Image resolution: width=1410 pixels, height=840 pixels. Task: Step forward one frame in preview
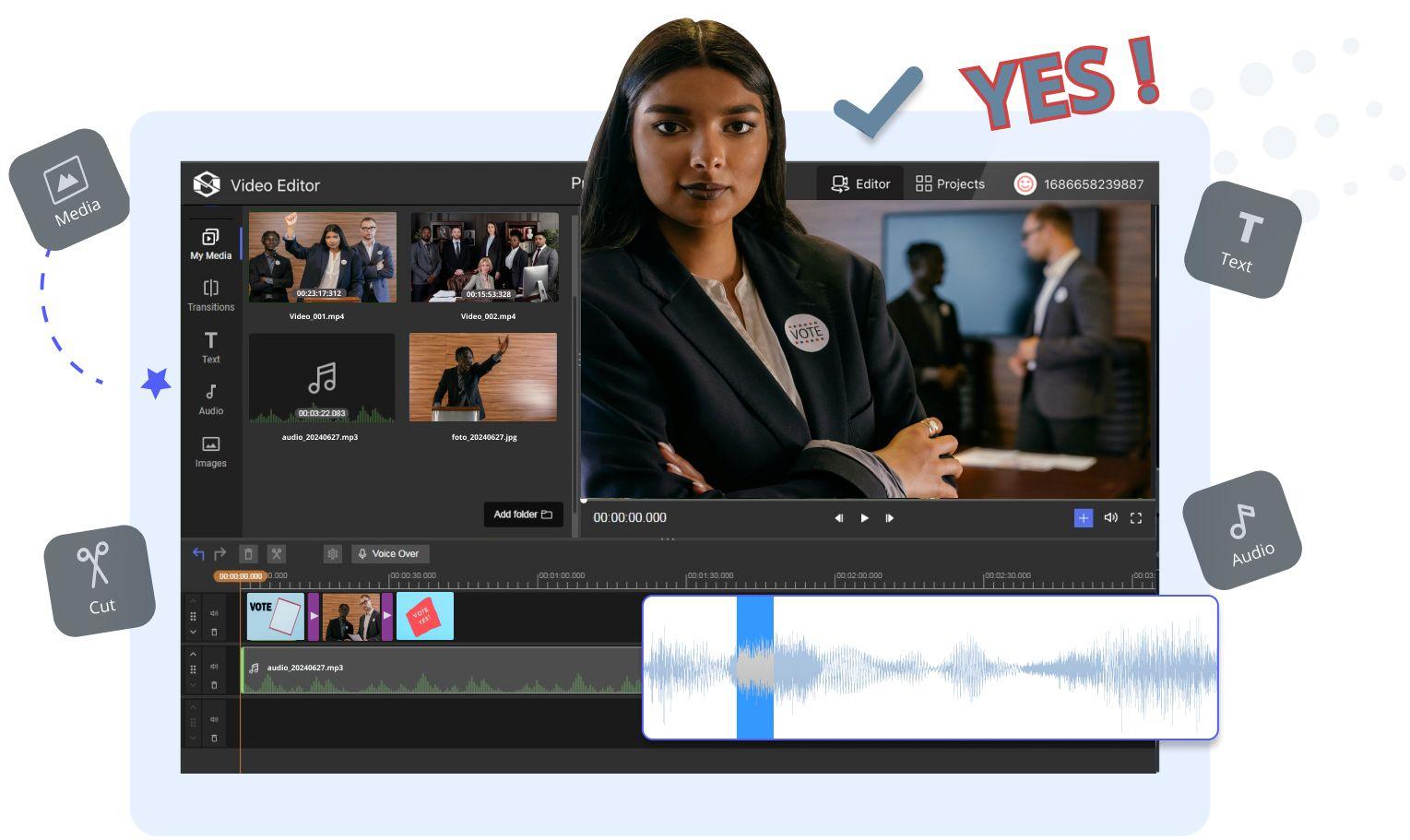[x=890, y=518]
